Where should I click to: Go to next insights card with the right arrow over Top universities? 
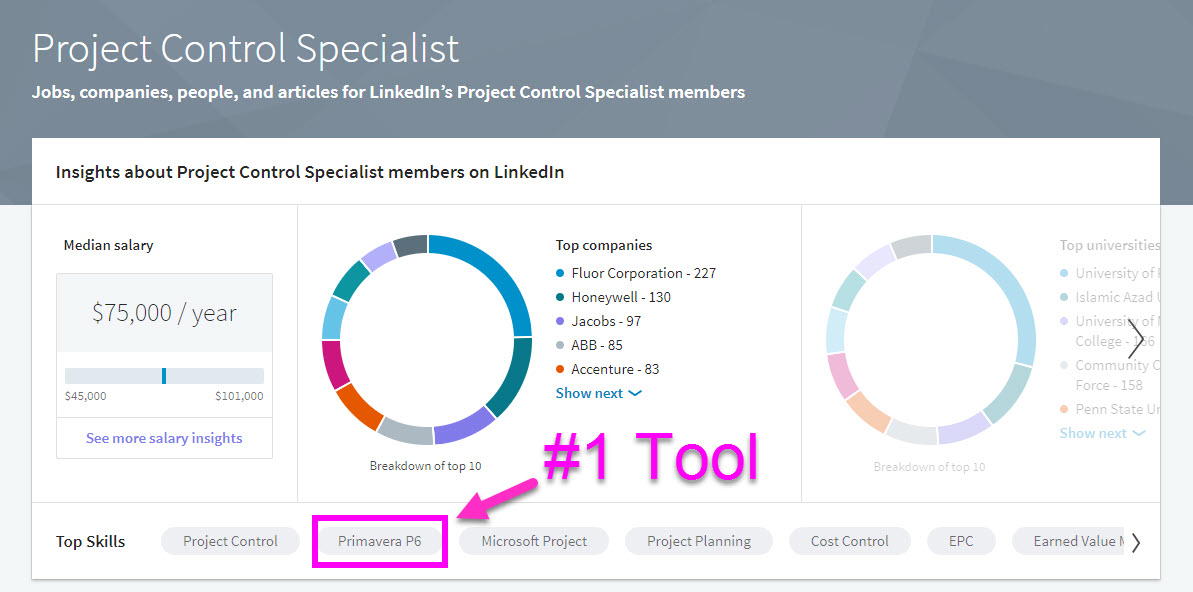pyautogui.click(x=1135, y=338)
